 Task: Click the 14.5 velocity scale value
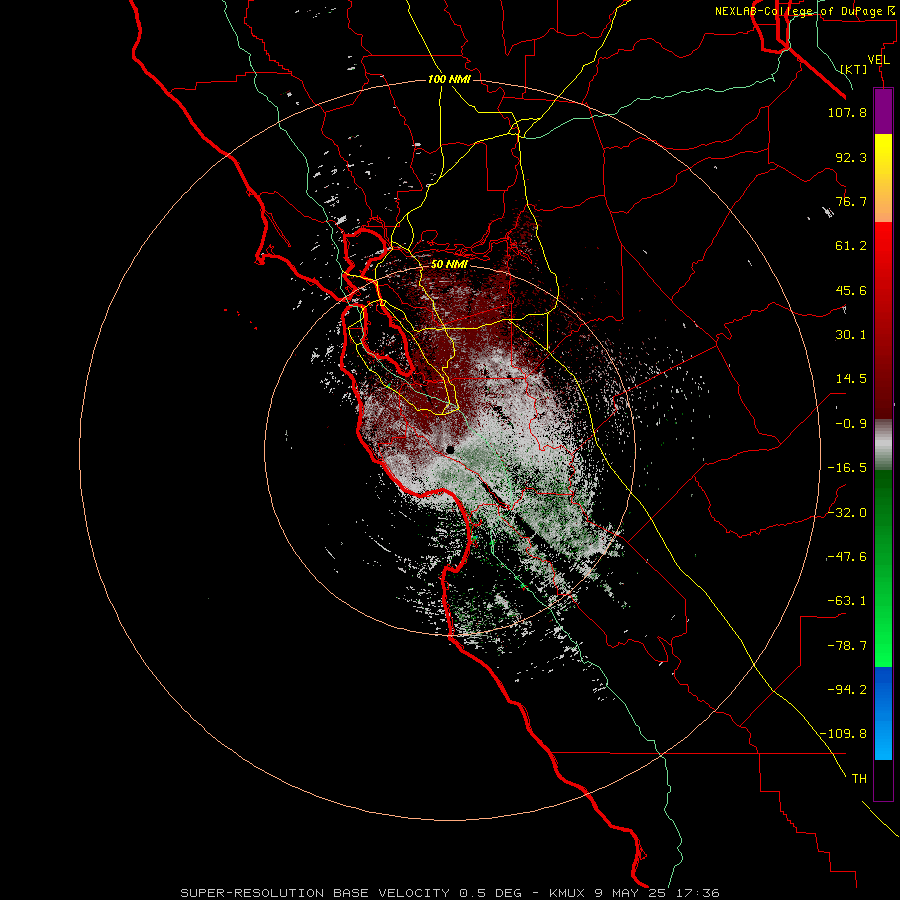pos(851,379)
